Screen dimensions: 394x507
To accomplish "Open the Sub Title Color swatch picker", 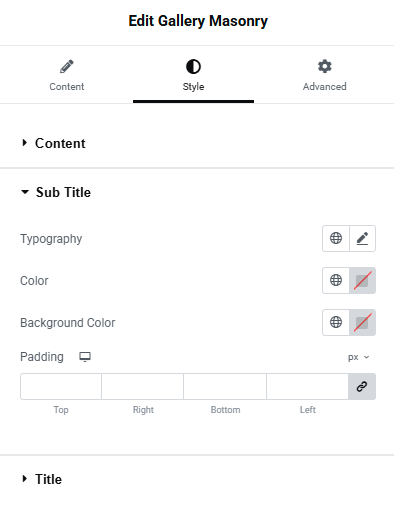I will click(x=362, y=280).
